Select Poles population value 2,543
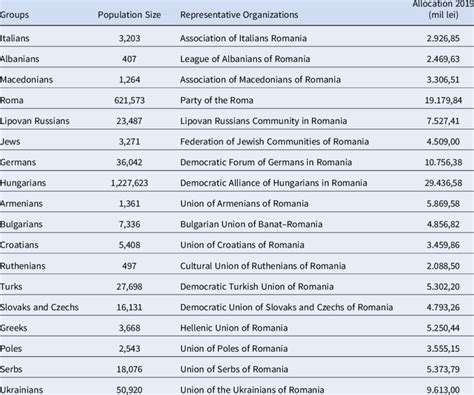 click(x=129, y=349)
